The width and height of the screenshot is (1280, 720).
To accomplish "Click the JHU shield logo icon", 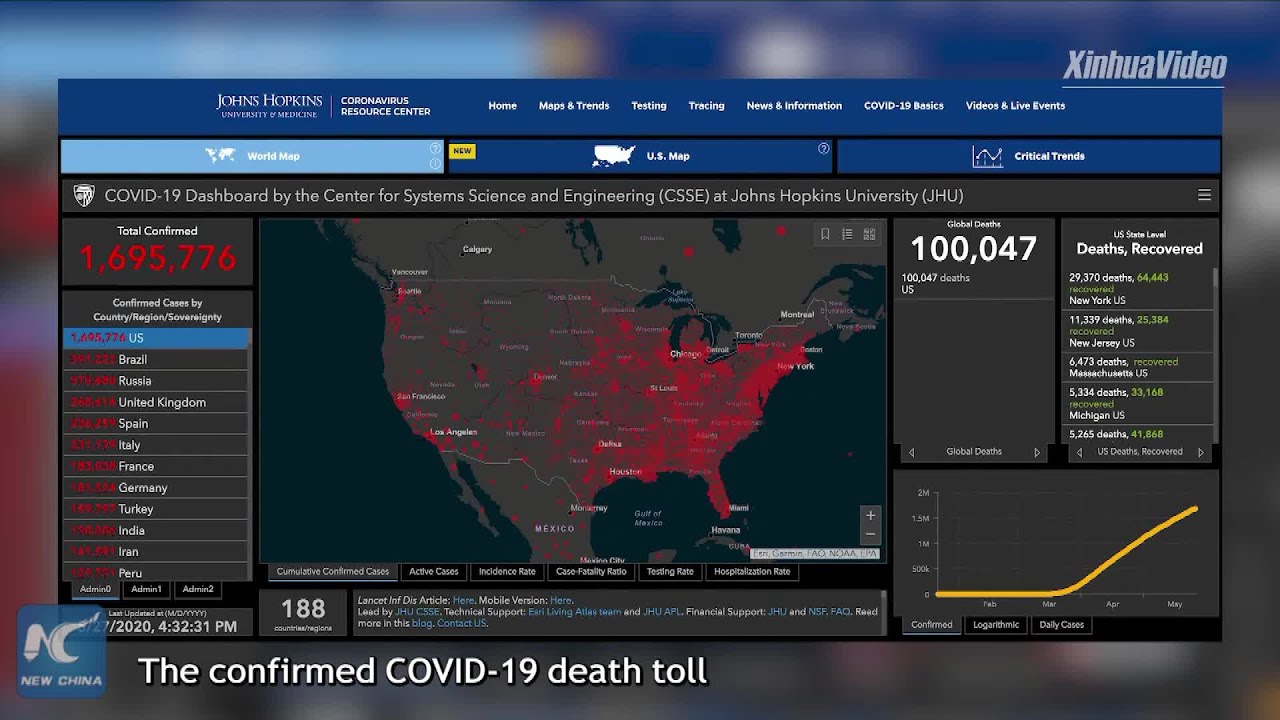I will pos(84,195).
